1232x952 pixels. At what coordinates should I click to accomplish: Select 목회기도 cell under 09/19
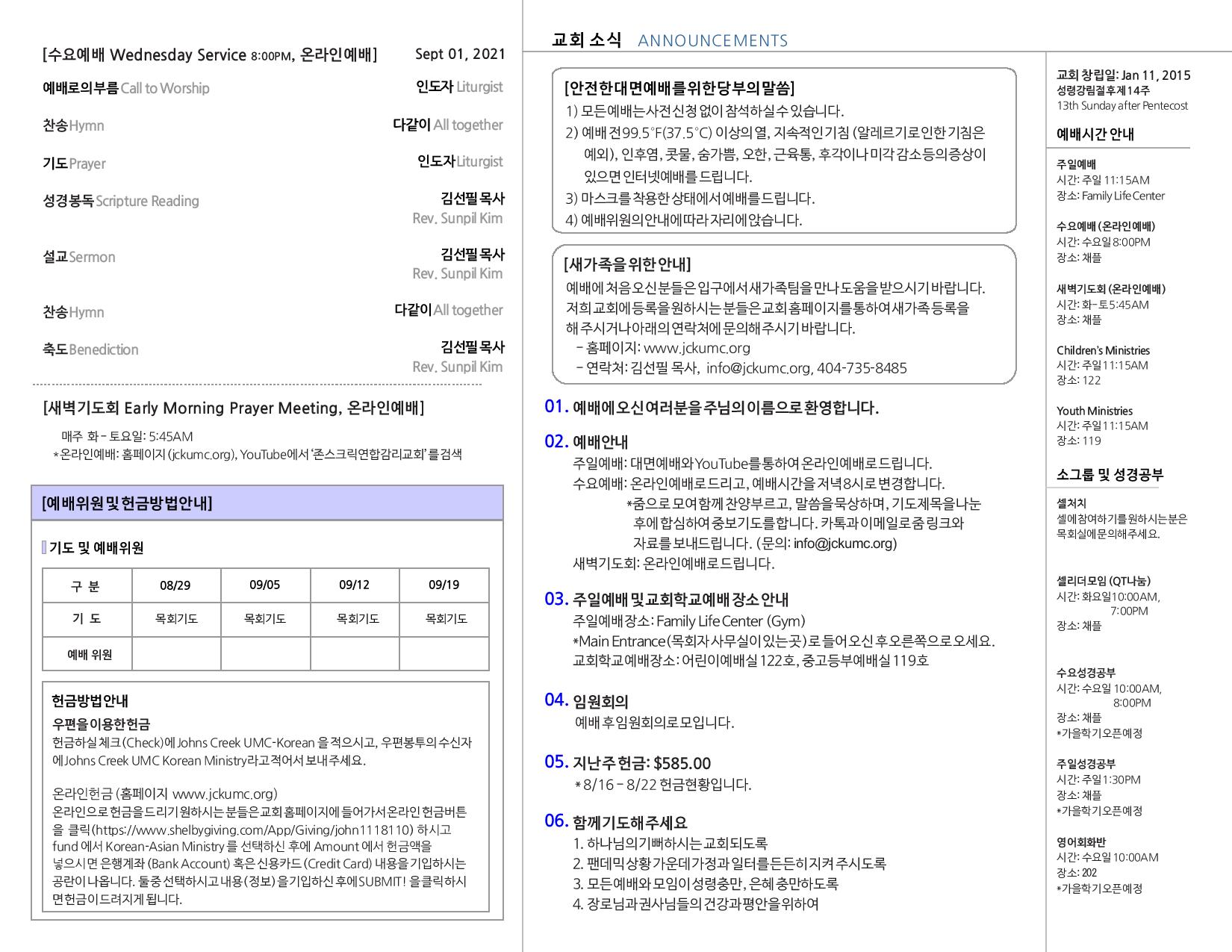pos(446,619)
